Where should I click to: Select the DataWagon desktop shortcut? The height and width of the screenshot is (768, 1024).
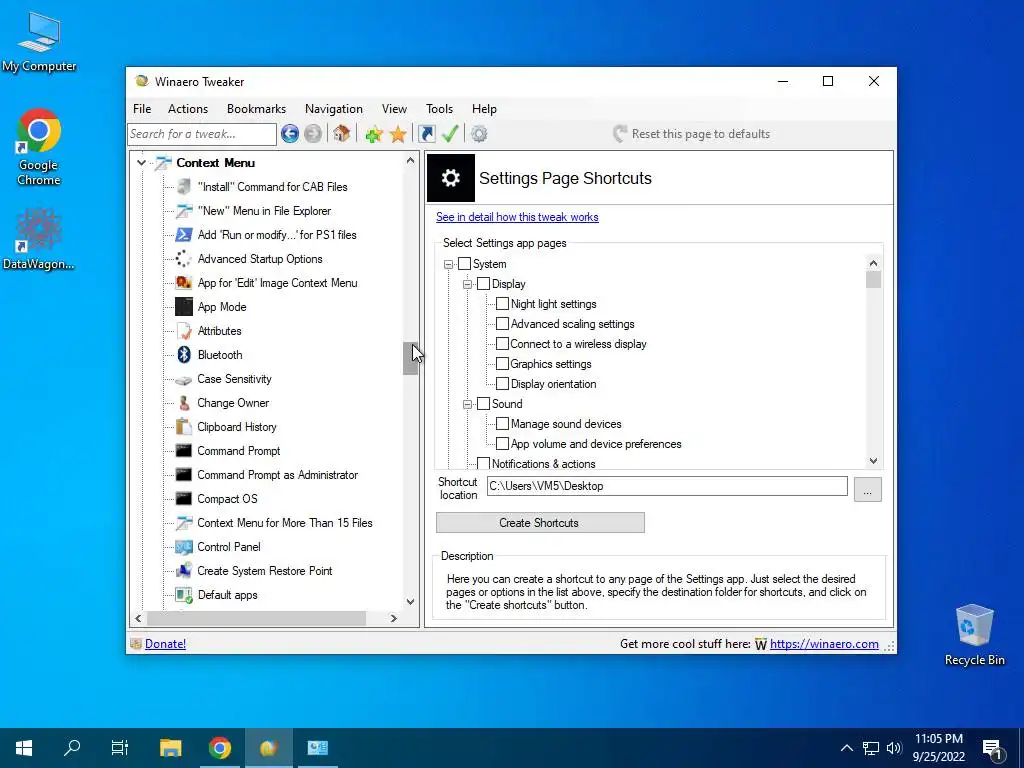(39, 238)
